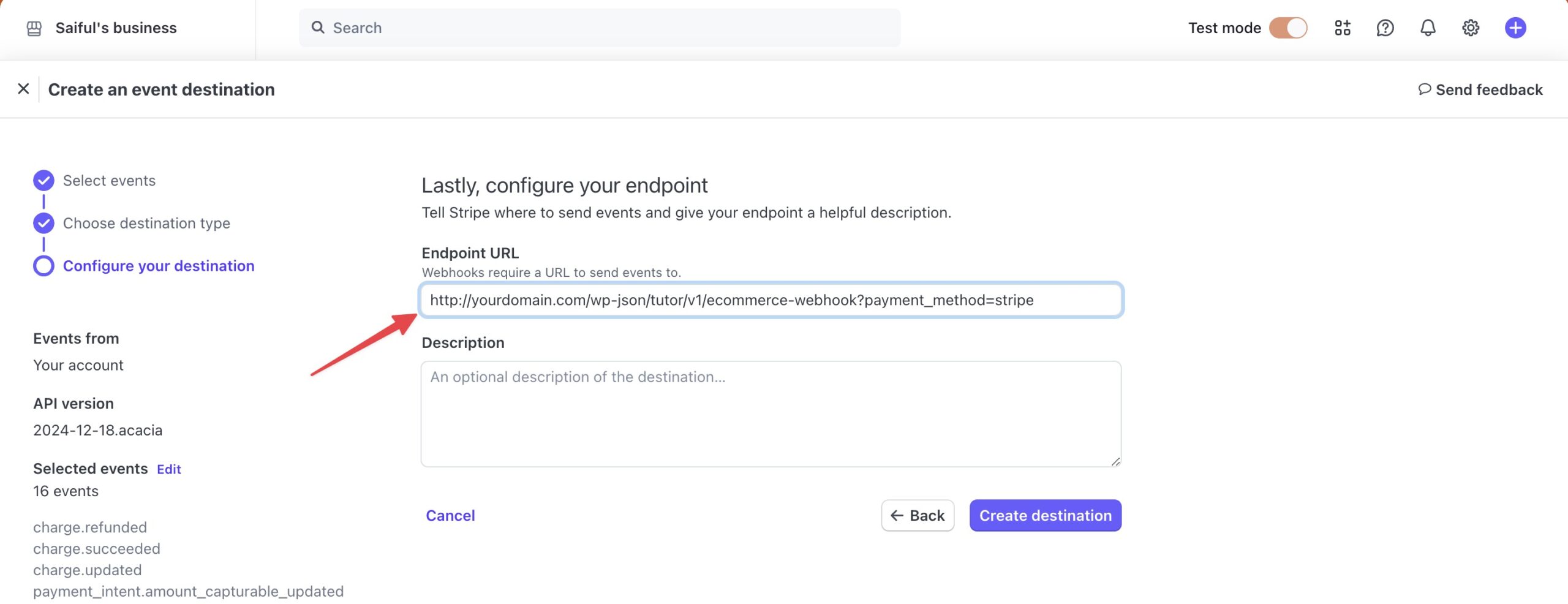Click the purple plus create icon
This screenshot has height=604, width=1568.
[x=1515, y=28]
